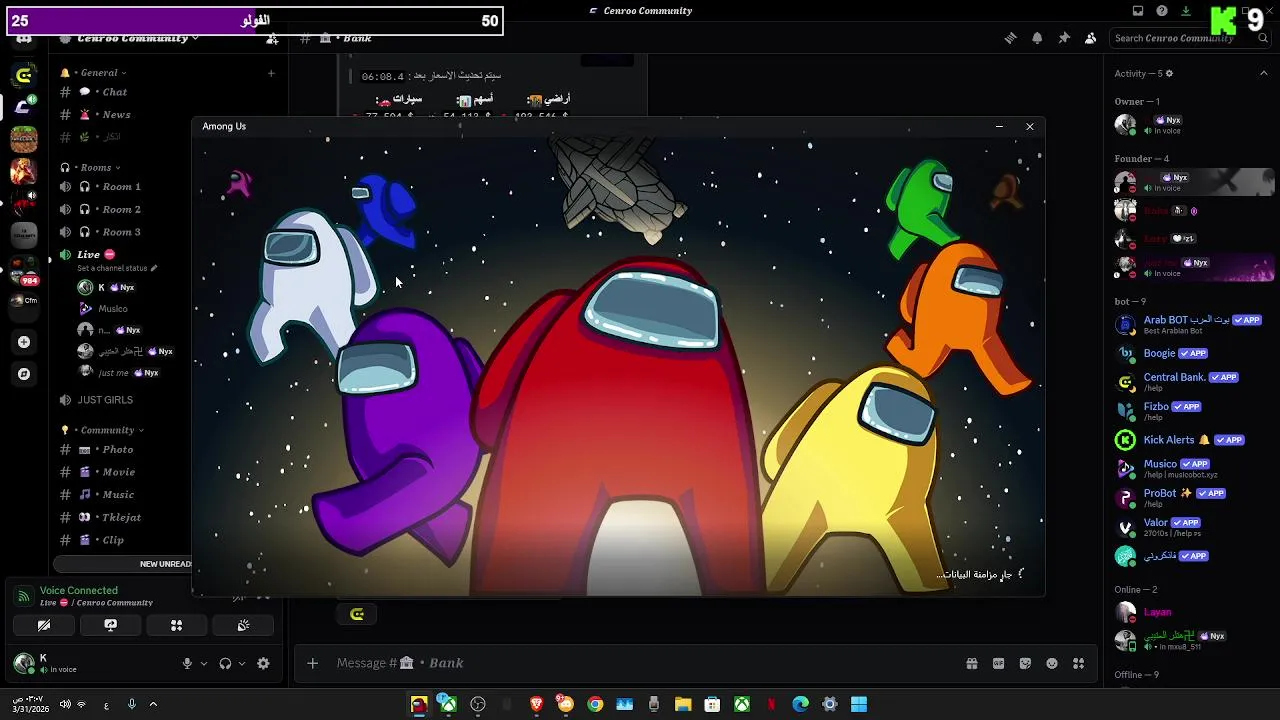Turn on camera in voice panel

point(44,625)
